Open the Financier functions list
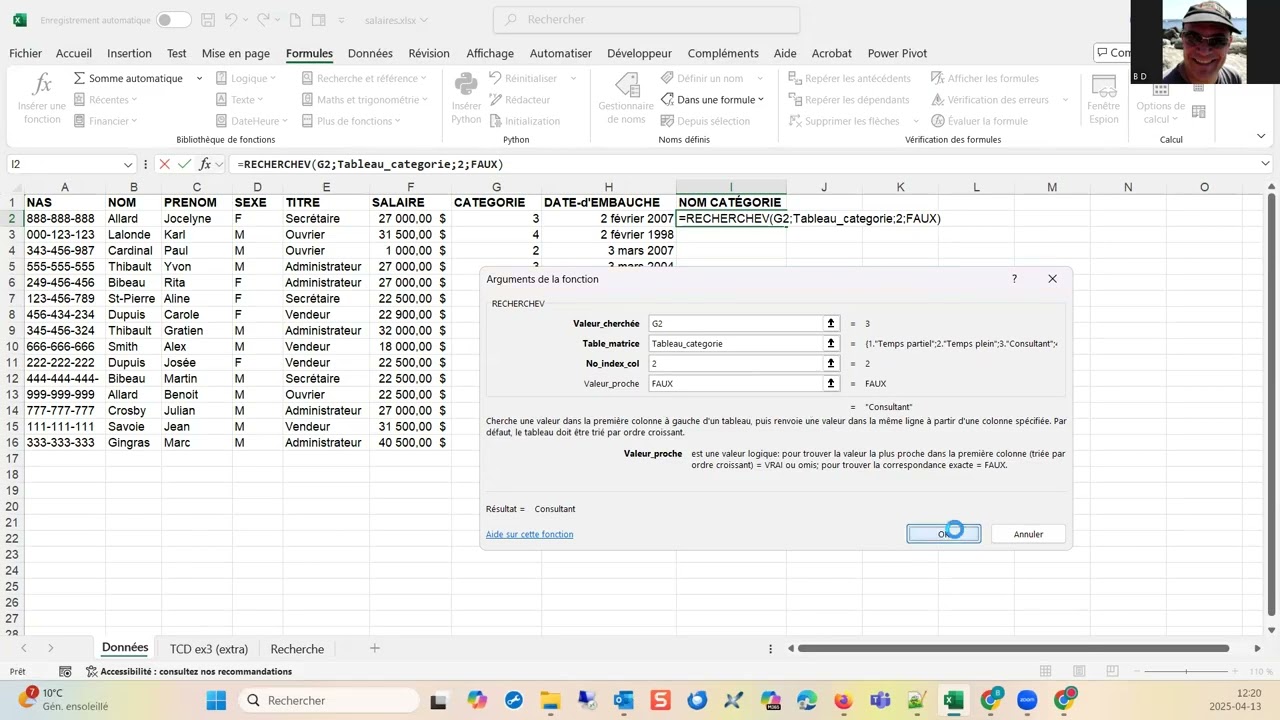Viewport: 1280px width, 720px height. [x=105, y=121]
